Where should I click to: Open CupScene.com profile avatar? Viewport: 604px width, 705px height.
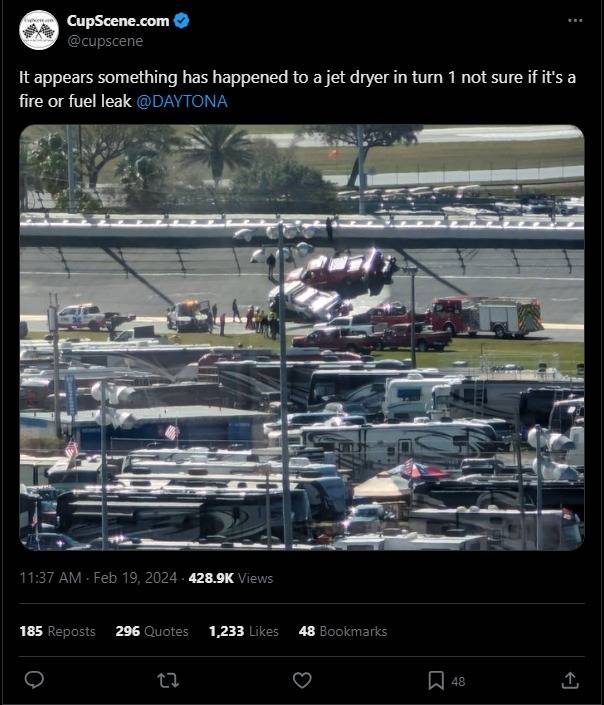[x=39, y=30]
